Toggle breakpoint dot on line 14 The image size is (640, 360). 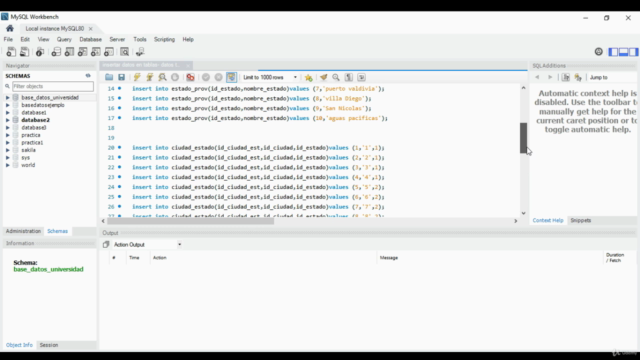(120, 88)
